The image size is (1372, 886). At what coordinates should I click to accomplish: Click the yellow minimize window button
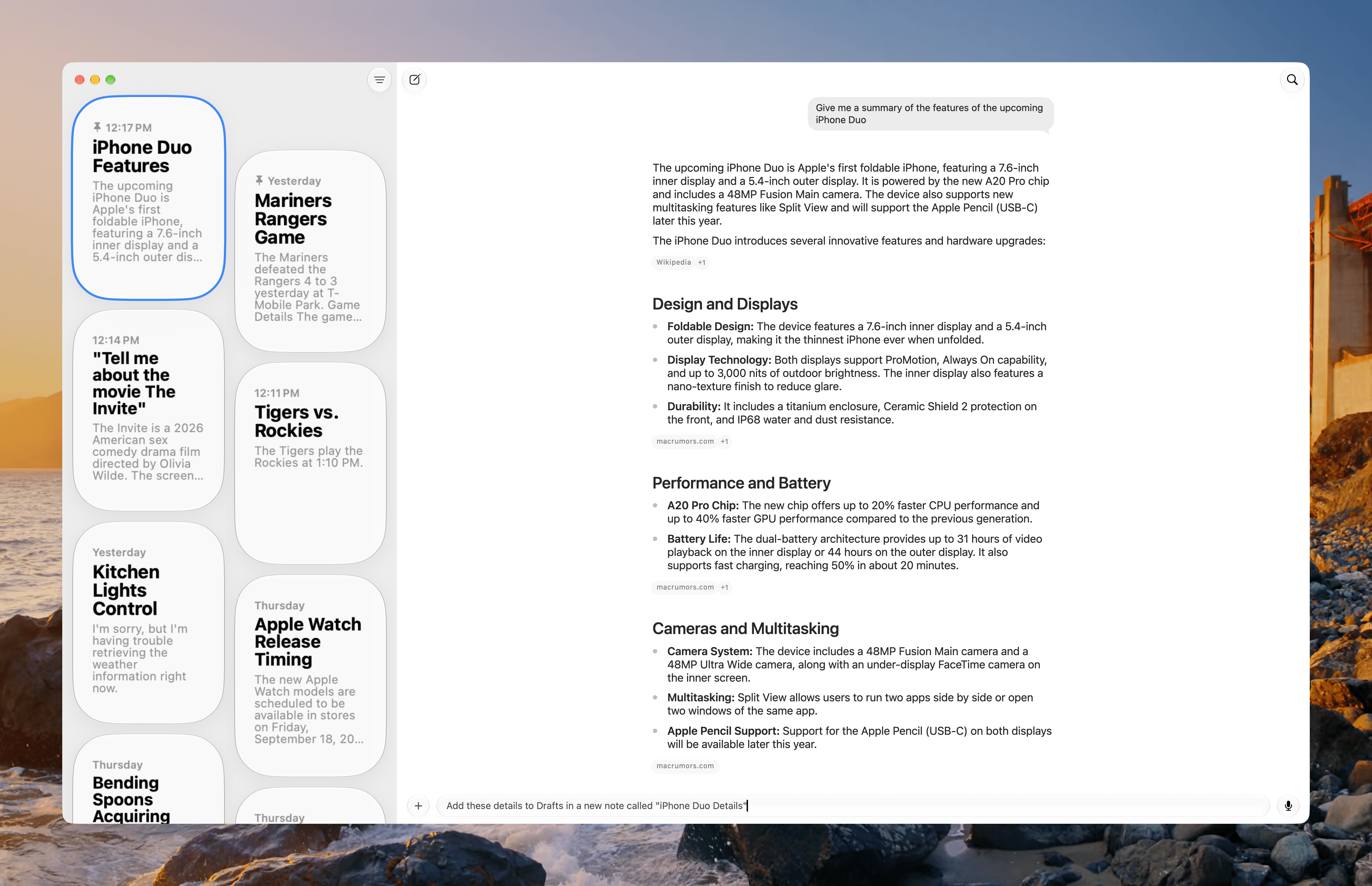(95, 79)
